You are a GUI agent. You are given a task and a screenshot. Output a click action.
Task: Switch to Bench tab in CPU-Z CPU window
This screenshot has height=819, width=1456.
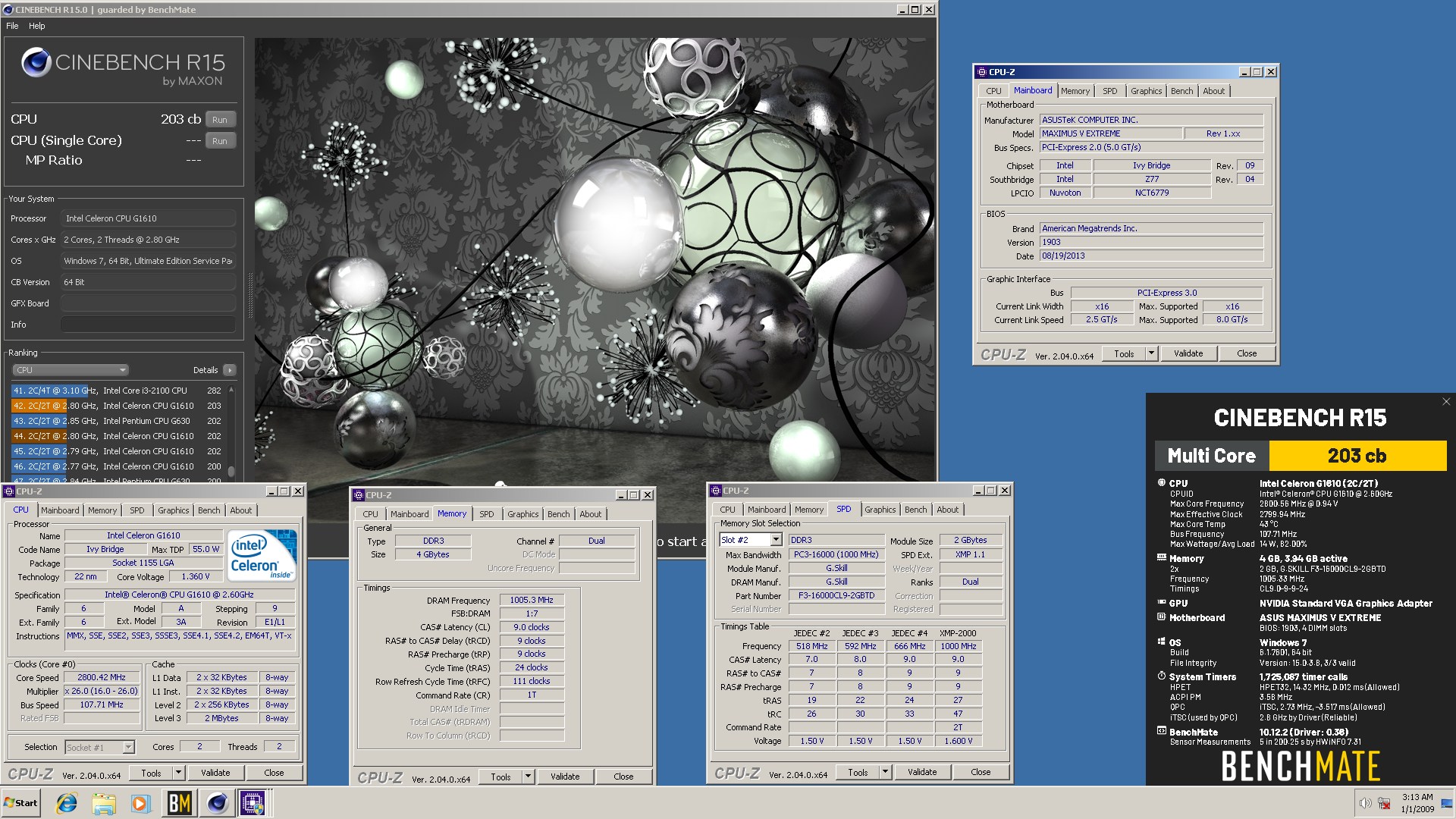coord(209,510)
